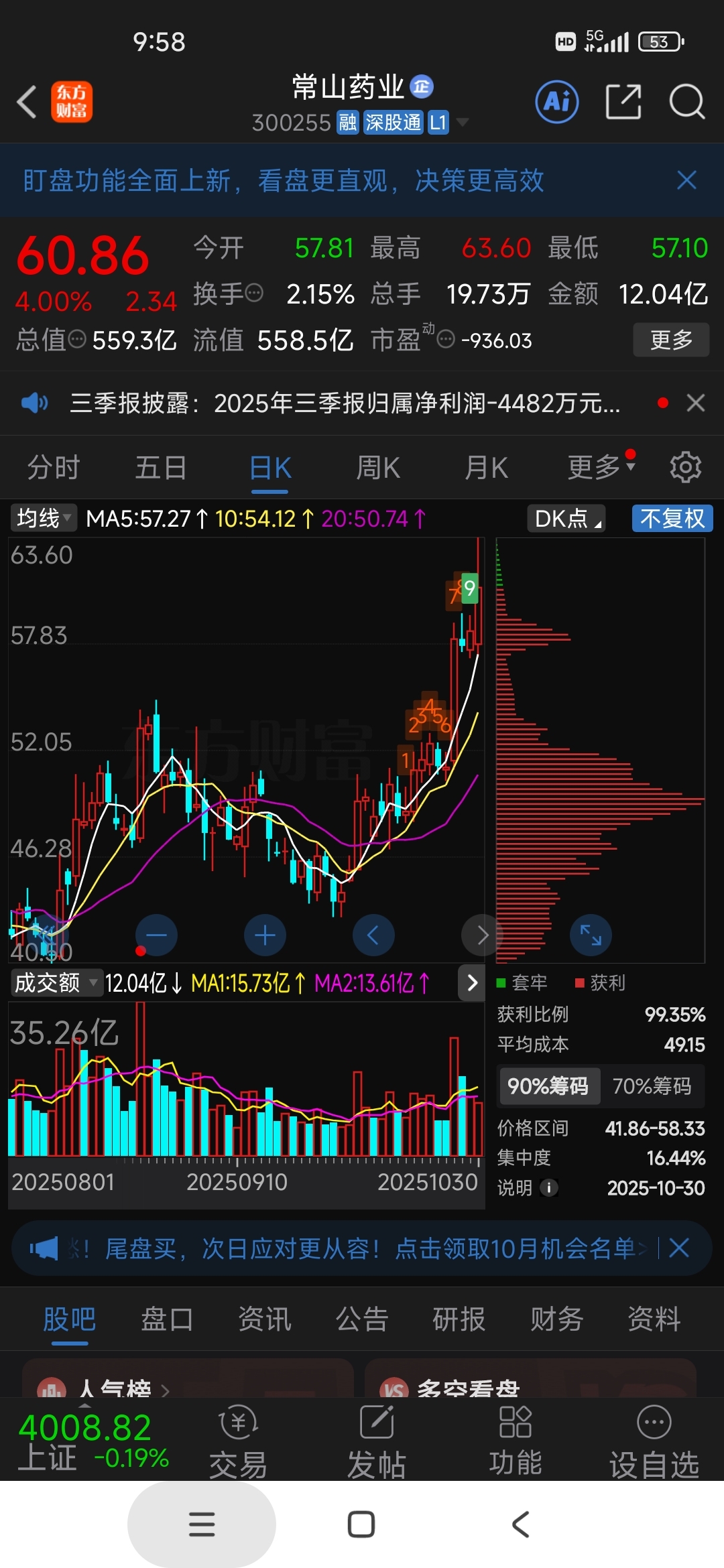Shift chart right with arrow button
This screenshot has height=1568, width=724.
pos(482,935)
